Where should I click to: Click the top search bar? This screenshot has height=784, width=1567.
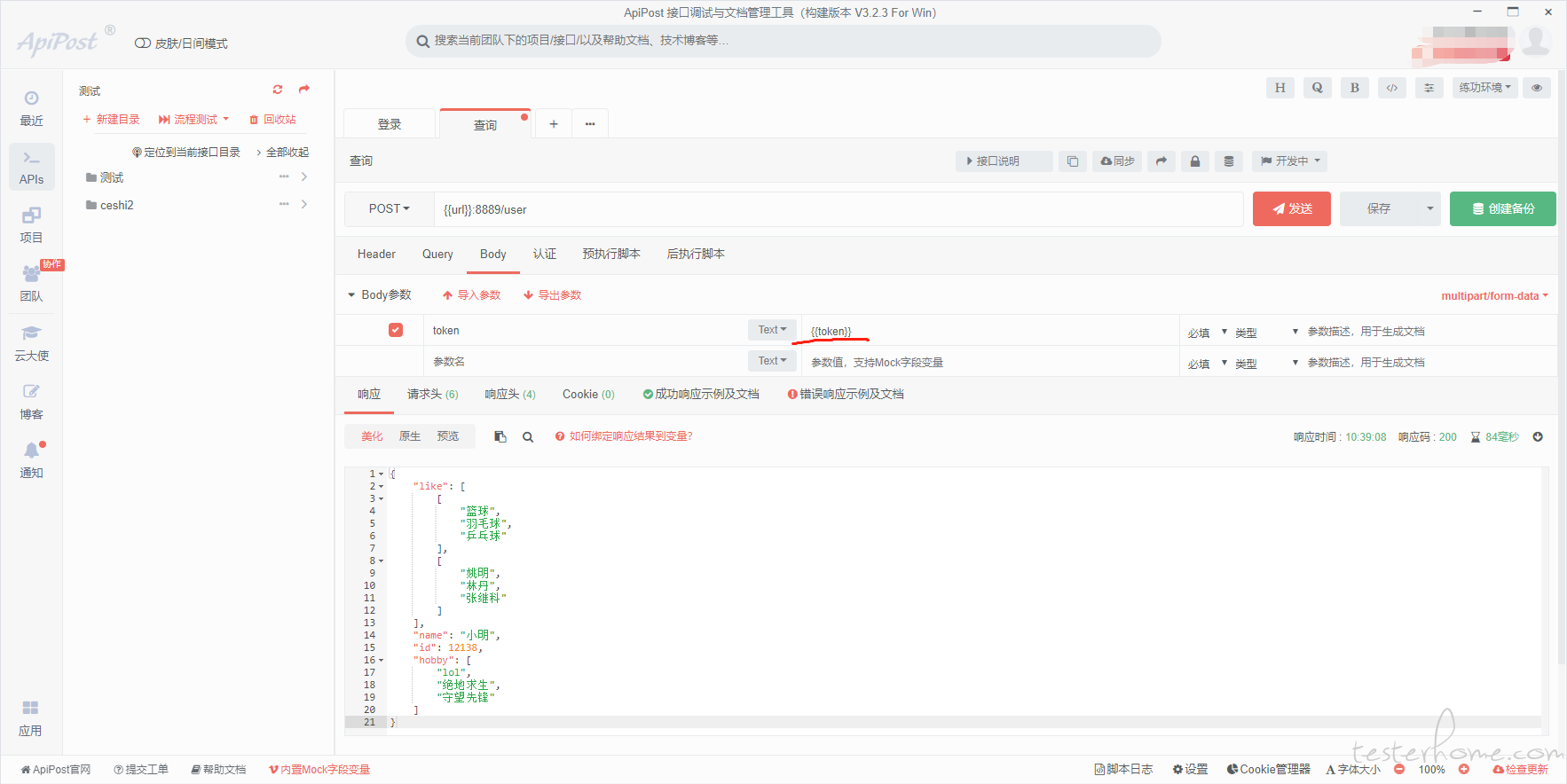coord(783,41)
